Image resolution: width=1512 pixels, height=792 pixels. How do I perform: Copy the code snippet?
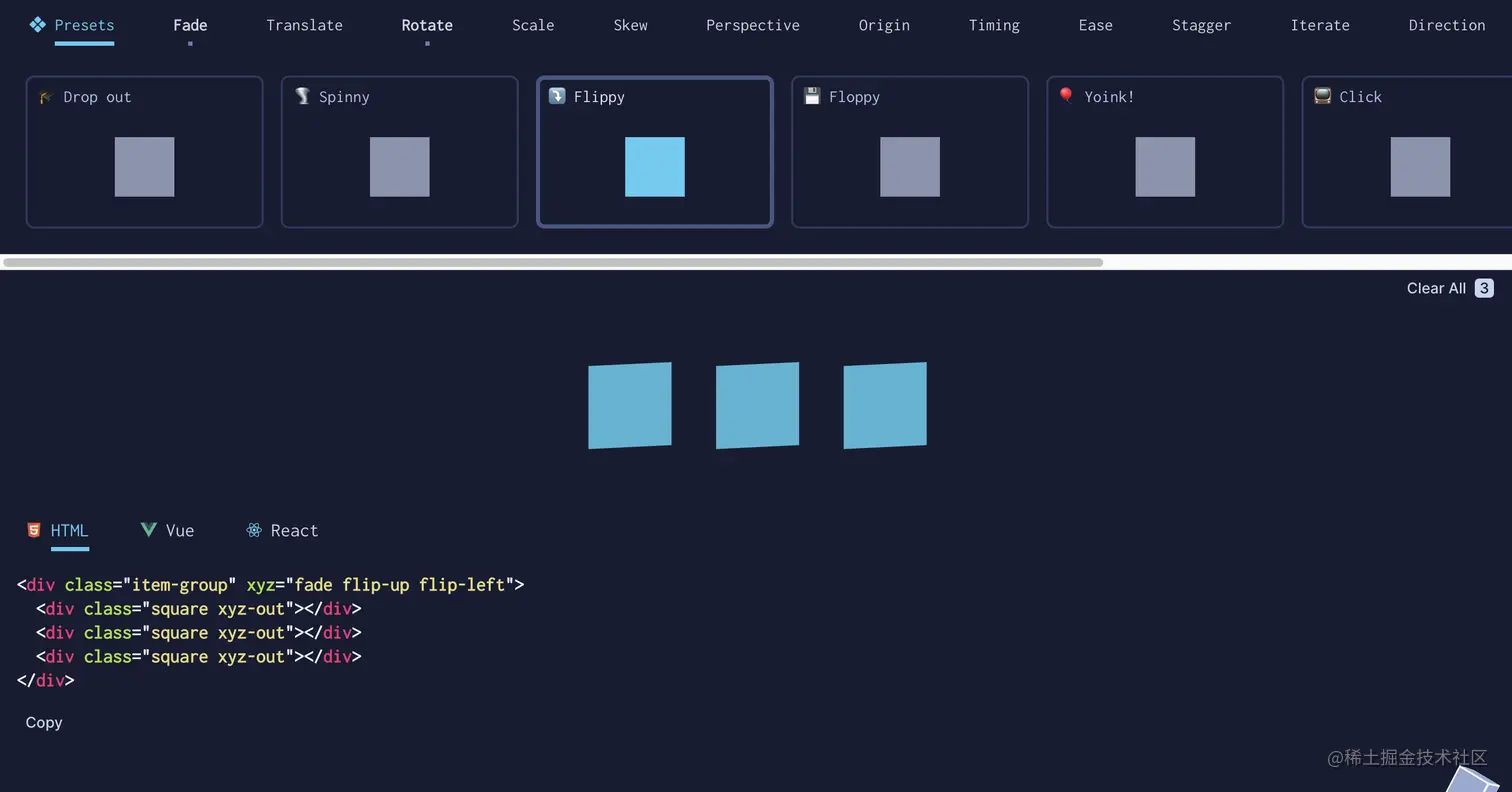(x=44, y=723)
